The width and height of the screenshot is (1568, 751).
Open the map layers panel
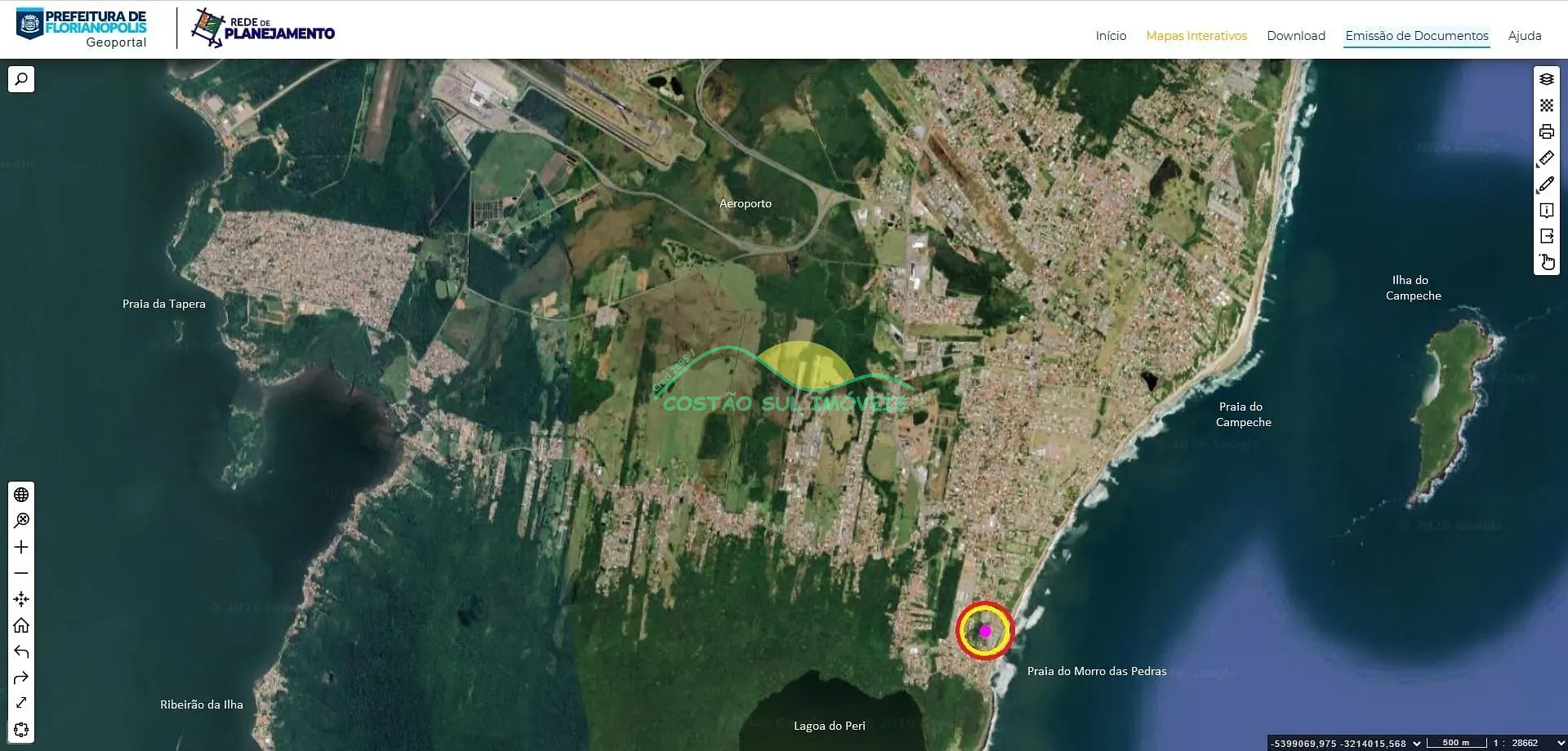click(1547, 79)
